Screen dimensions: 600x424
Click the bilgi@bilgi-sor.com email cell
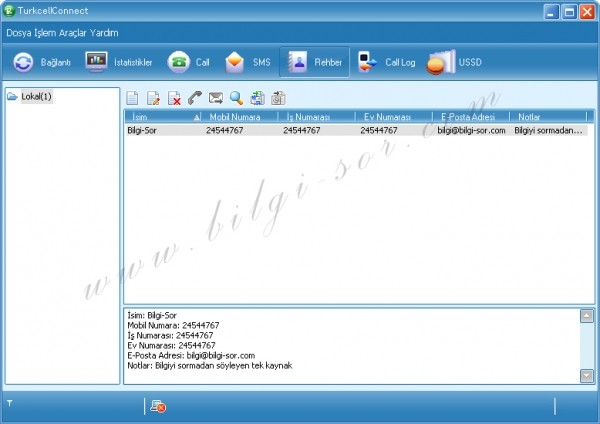tap(471, 130)
